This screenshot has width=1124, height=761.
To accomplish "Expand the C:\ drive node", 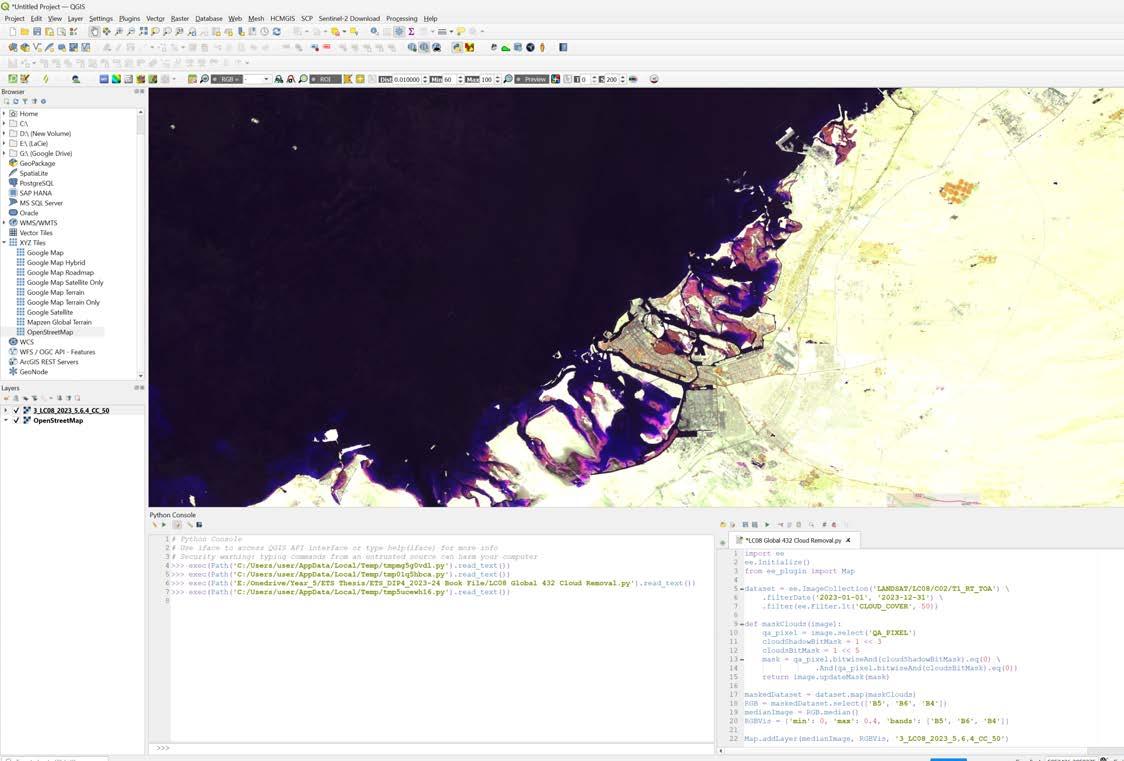I will (x=4, y=123).
